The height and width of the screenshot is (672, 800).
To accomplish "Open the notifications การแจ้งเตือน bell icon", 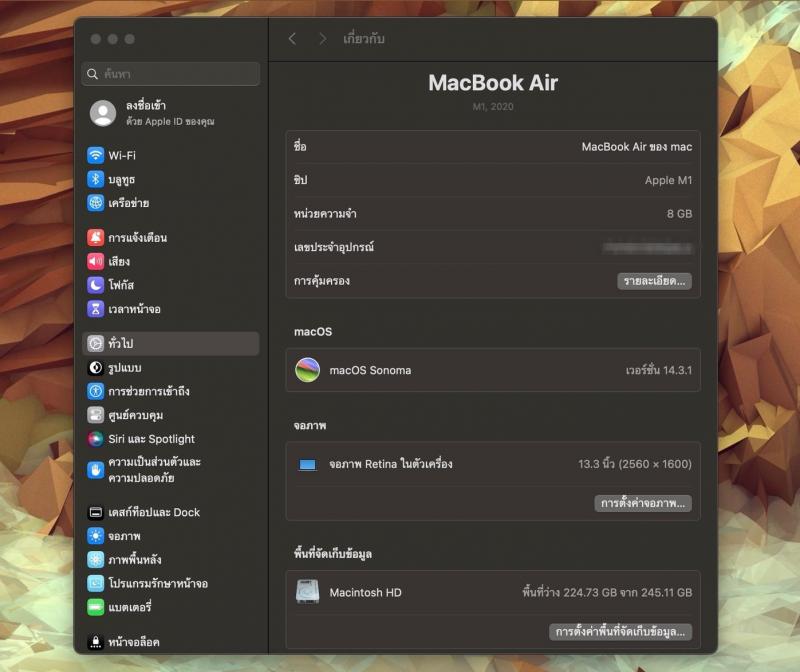I will tap(95, 237).
